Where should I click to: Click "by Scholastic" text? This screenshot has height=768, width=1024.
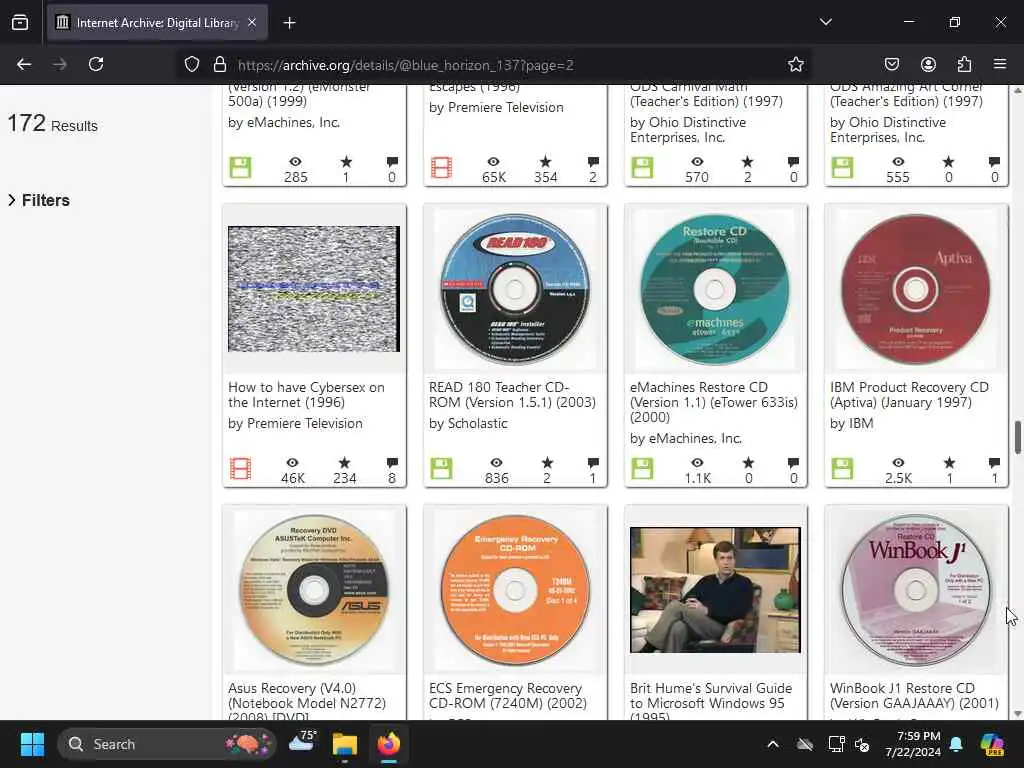[x=468, y=423]
